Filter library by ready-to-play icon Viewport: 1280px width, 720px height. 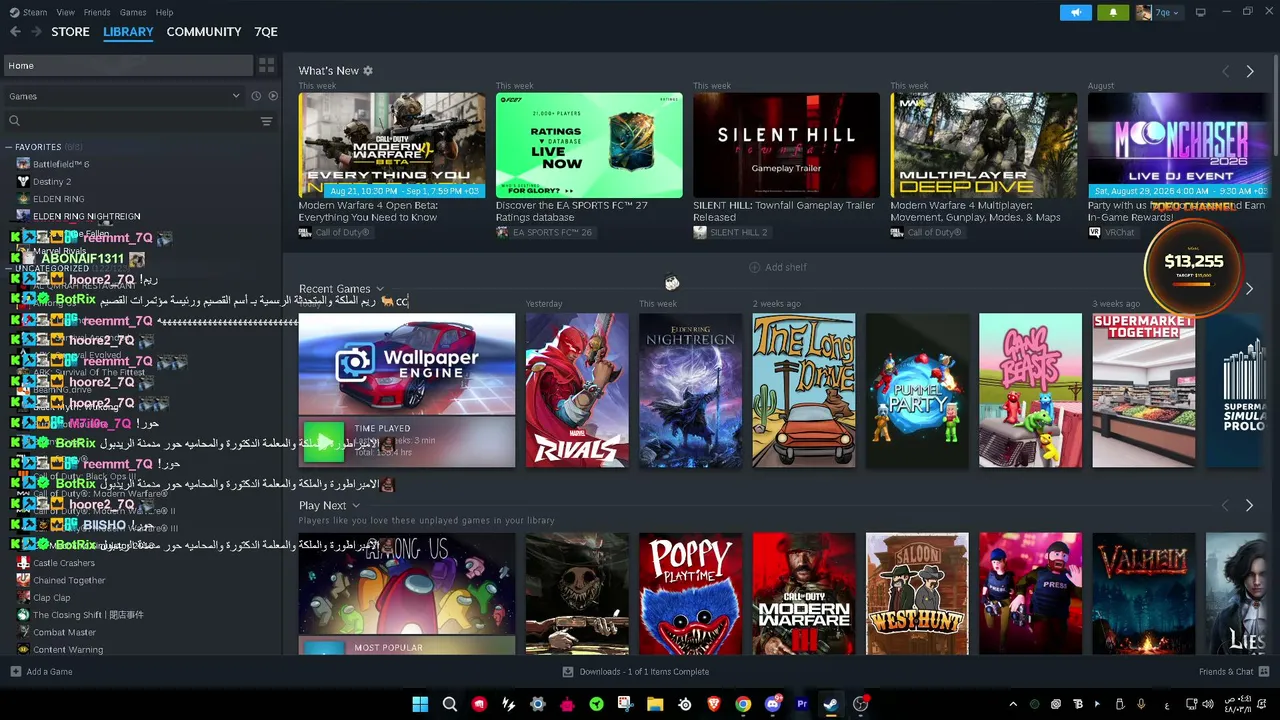click(273, 96)
